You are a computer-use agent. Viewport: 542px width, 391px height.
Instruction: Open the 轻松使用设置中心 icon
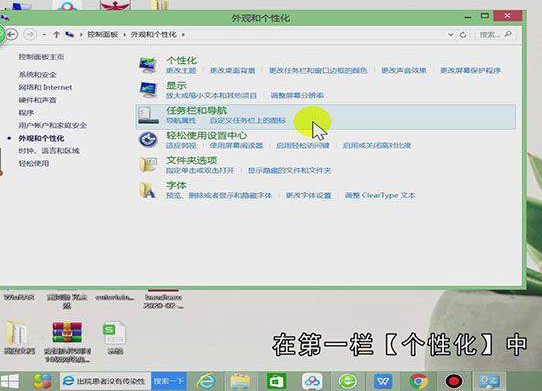click(x=148, y=140)
